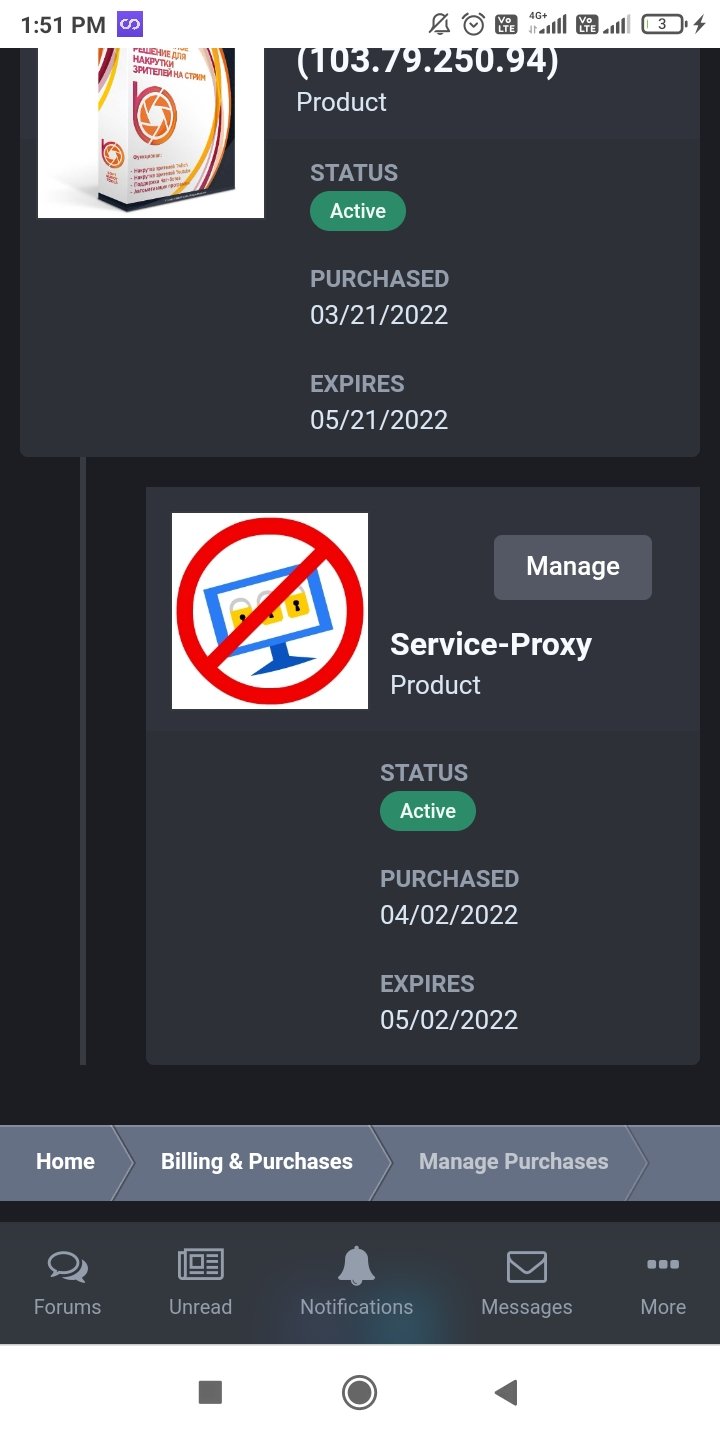Open the More three-dots menu
The height and width of the screenshot is (1440, 720).
[663, 1265]
